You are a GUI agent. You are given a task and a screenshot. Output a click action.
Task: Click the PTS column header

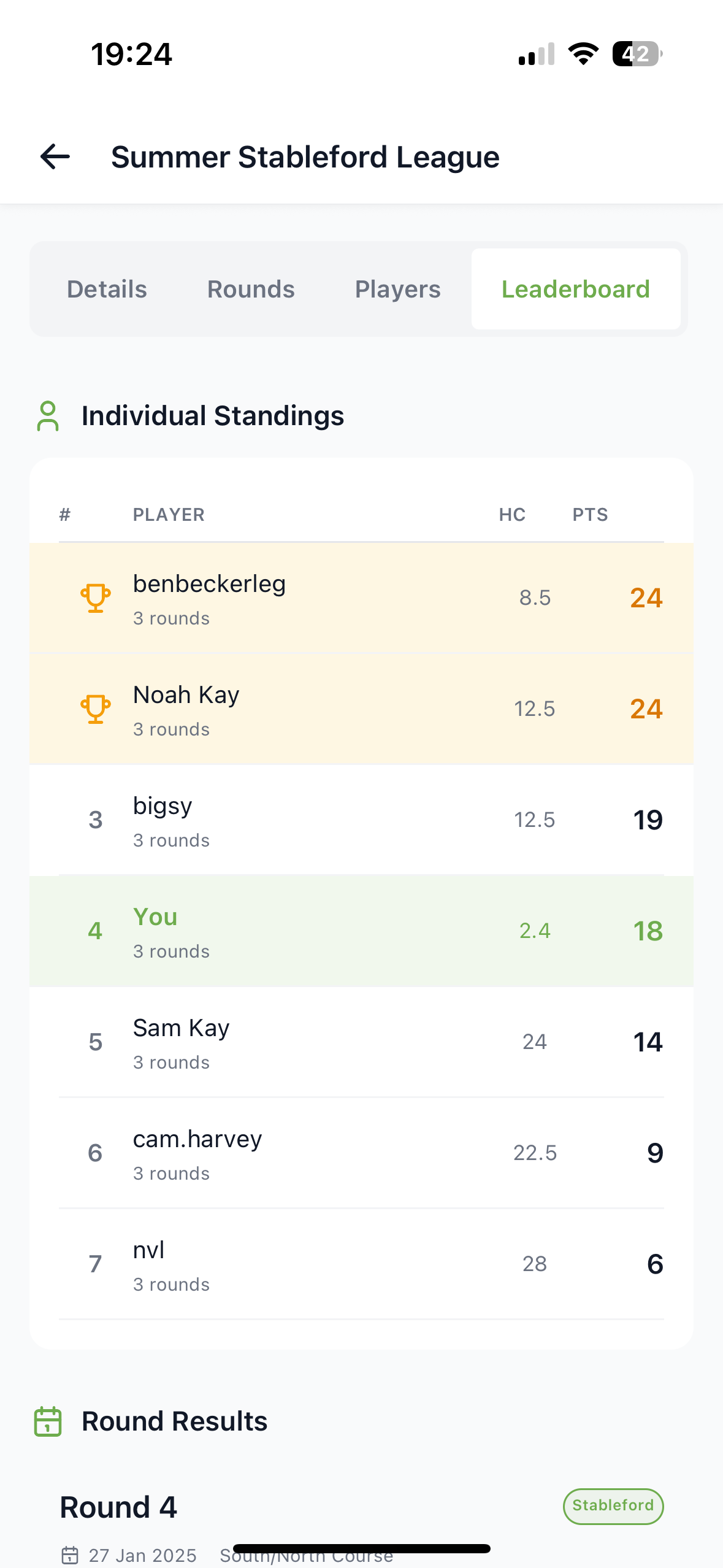(589, 515)
